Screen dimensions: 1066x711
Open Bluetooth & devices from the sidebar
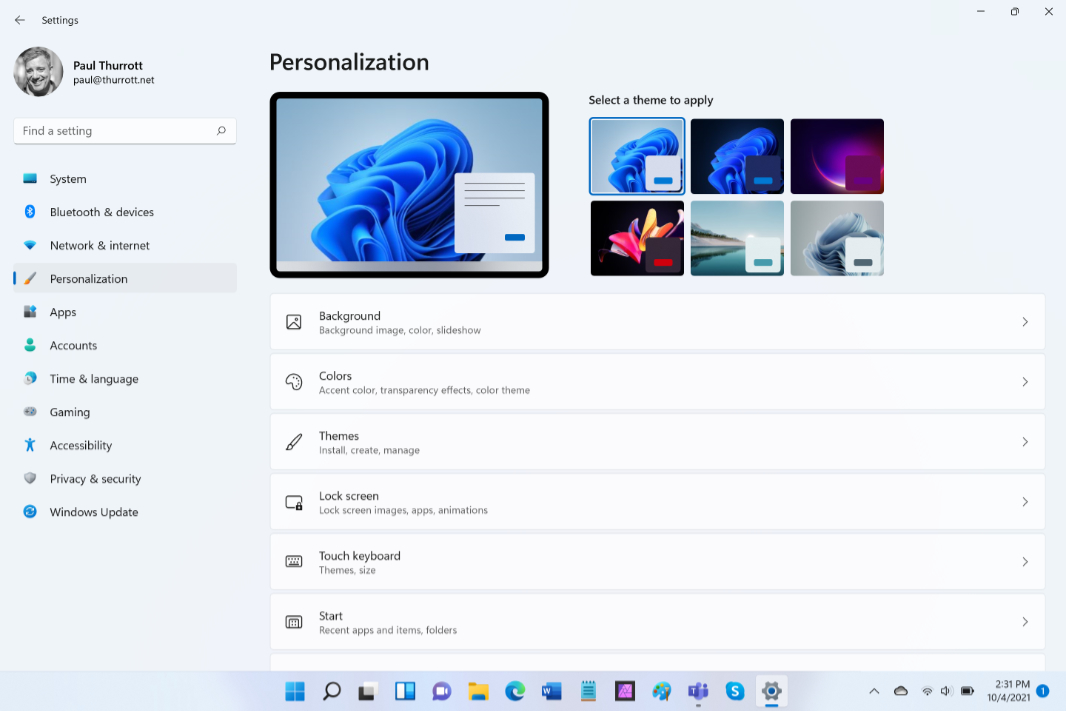tap(101, 212)
